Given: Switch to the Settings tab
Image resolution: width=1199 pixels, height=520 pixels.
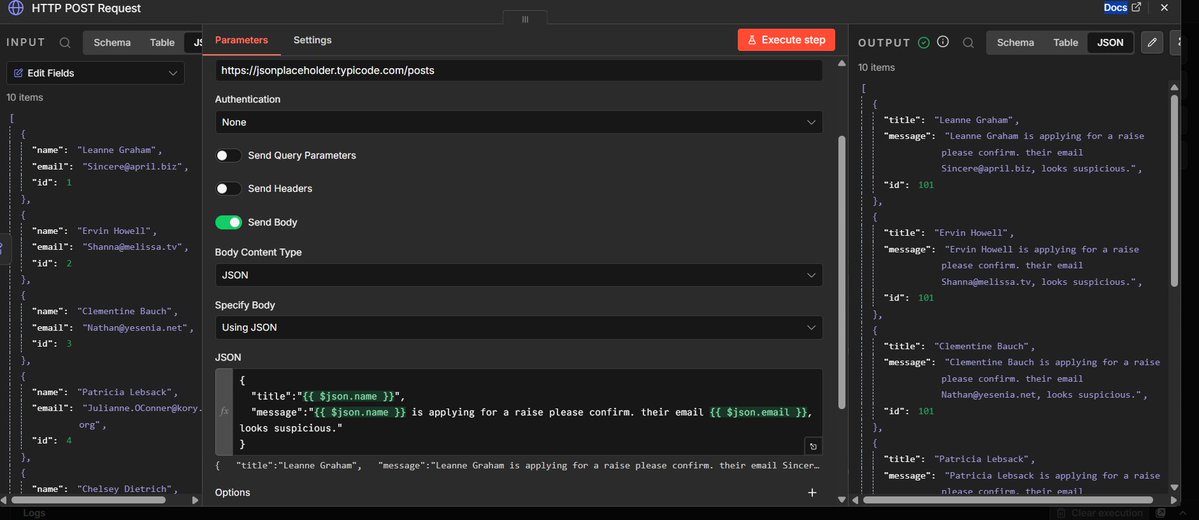Looking at the screenshot, I should pyautogui.click(x=313, y=41).
